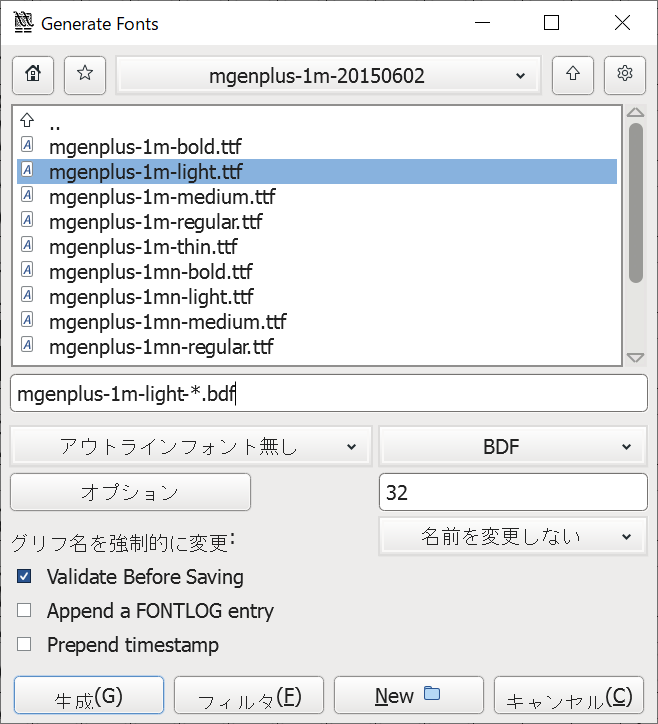Screen dimensions: 658x724
Task: Enable Append a FONTLOG entry
Action: [24, 610]
